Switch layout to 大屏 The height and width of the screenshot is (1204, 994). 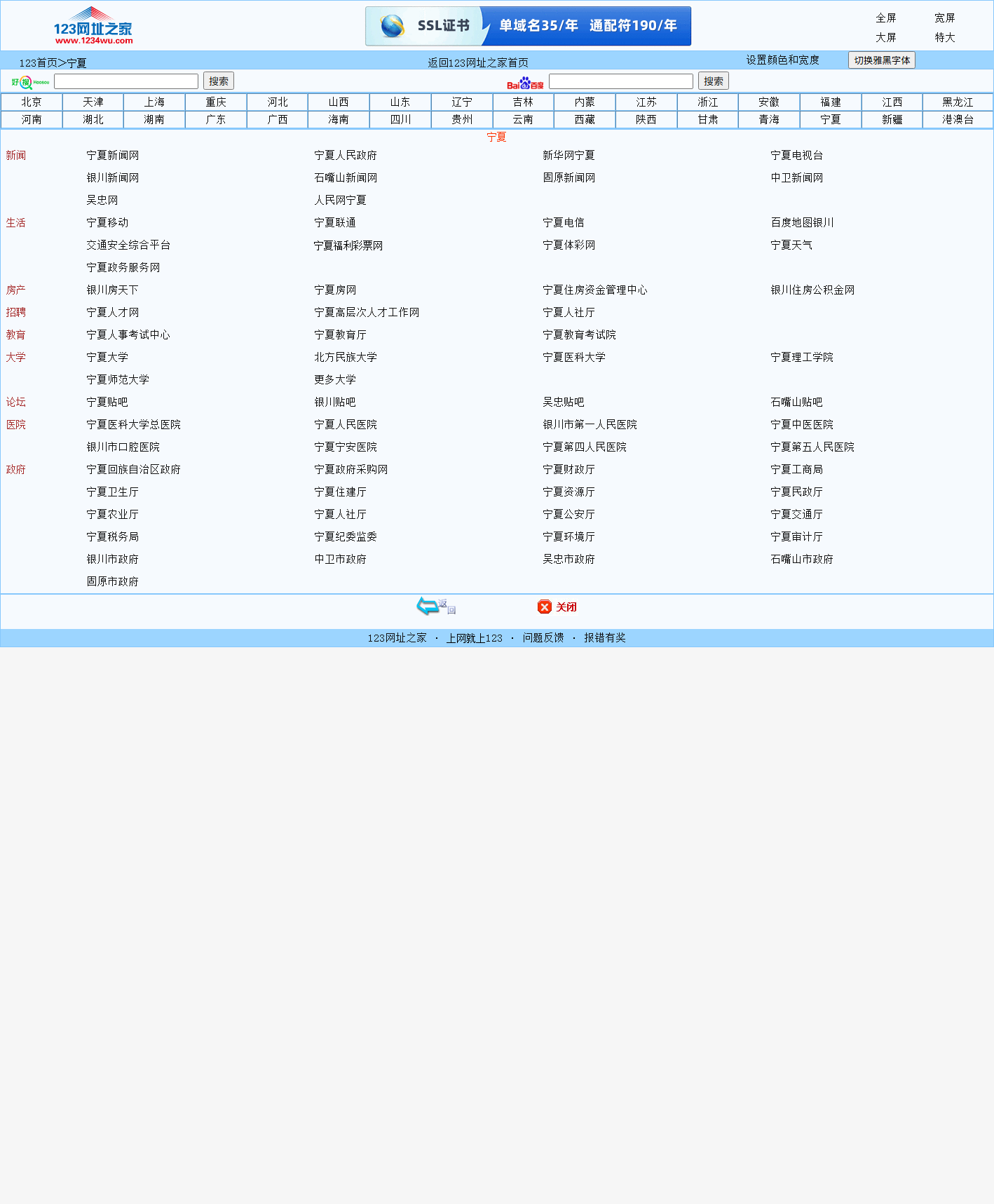(886, 38)
